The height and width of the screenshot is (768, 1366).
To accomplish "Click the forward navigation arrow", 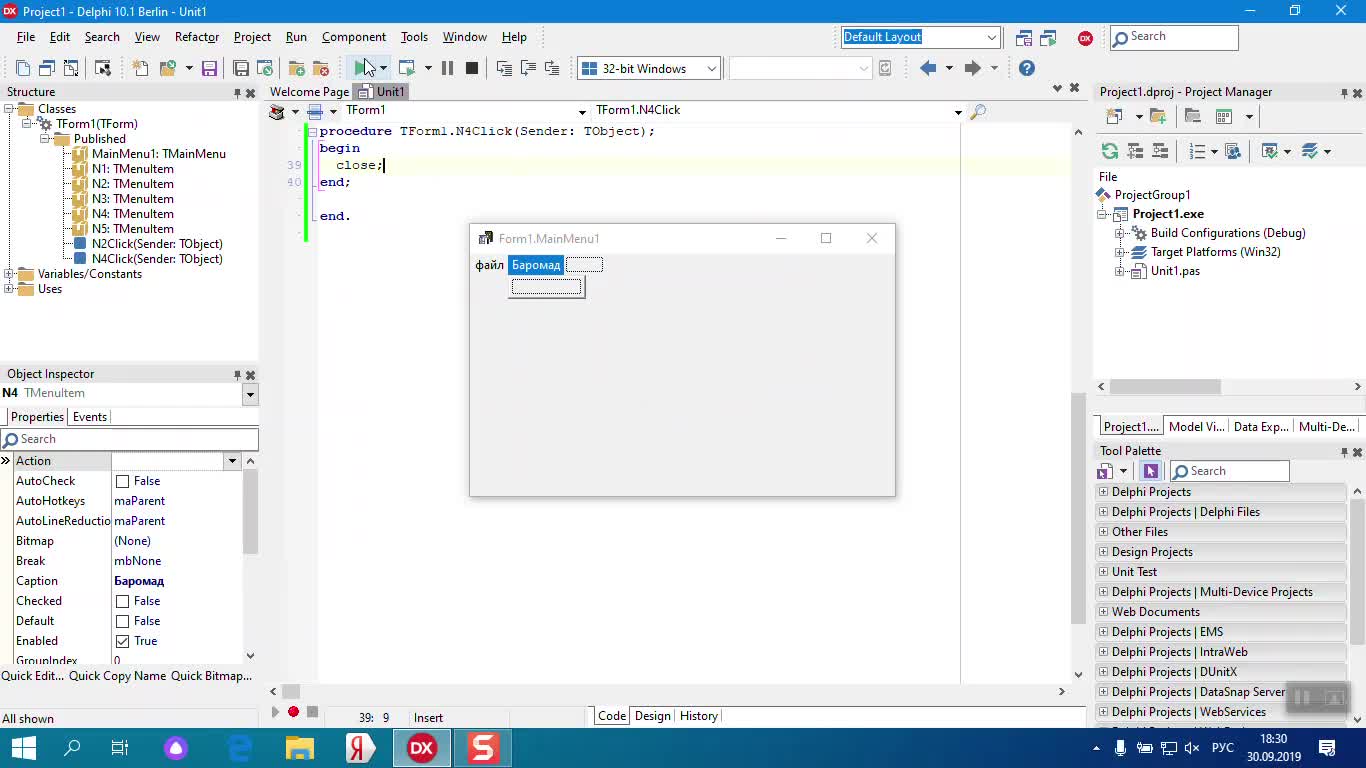I will 972,68.
